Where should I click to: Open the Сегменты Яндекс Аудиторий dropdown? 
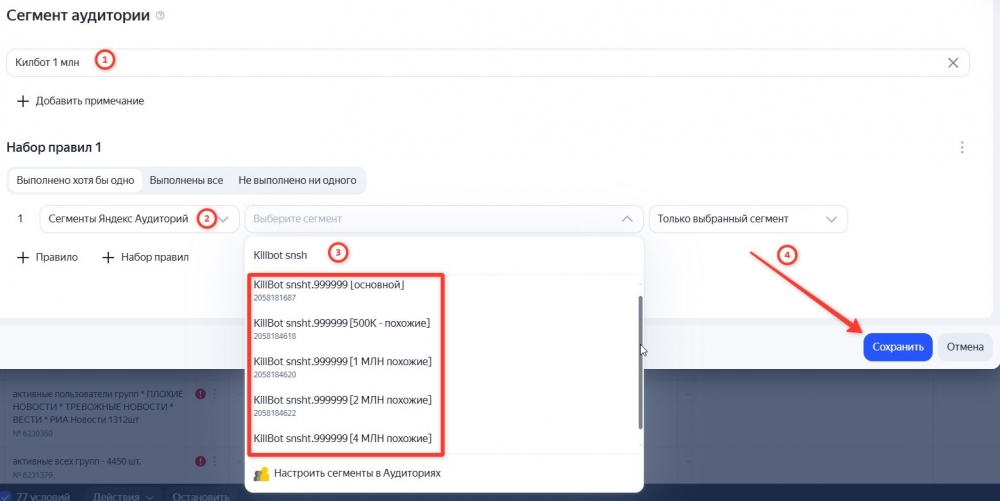pos(139,219)
